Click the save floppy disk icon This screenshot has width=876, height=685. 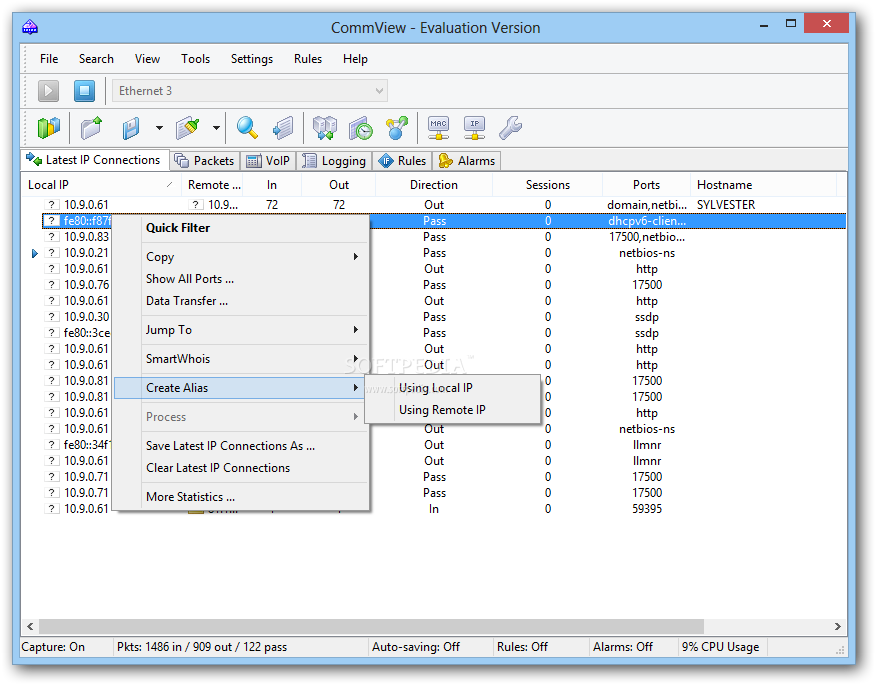click(131, 128)
